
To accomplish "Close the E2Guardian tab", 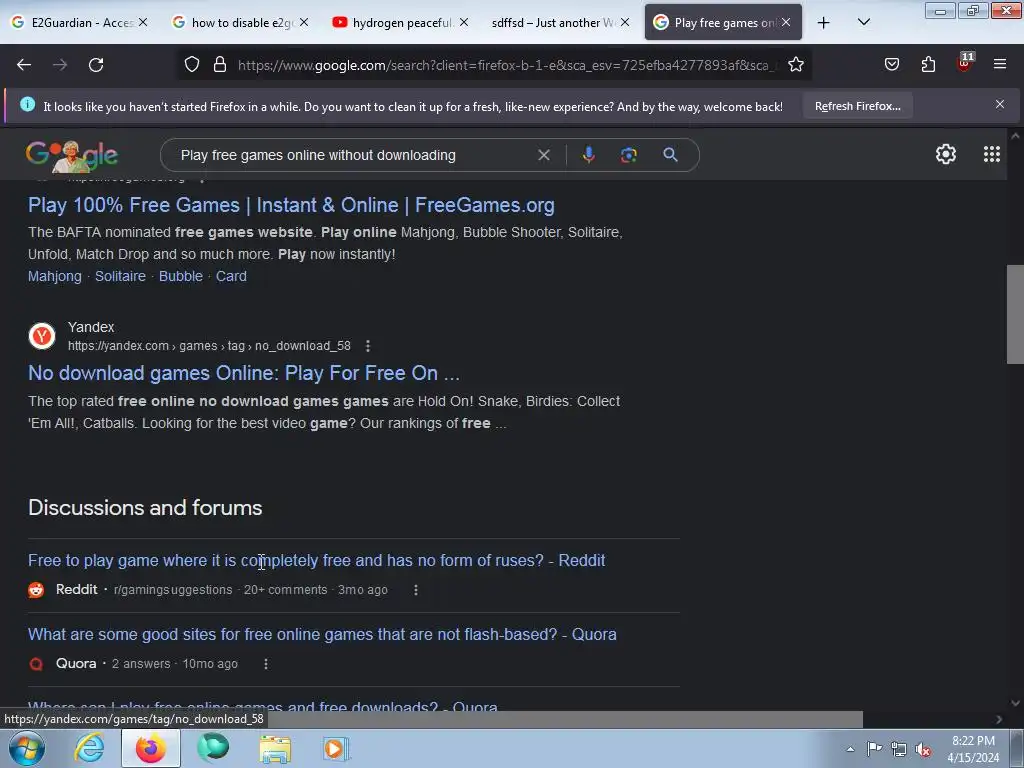I will (143, 22).
